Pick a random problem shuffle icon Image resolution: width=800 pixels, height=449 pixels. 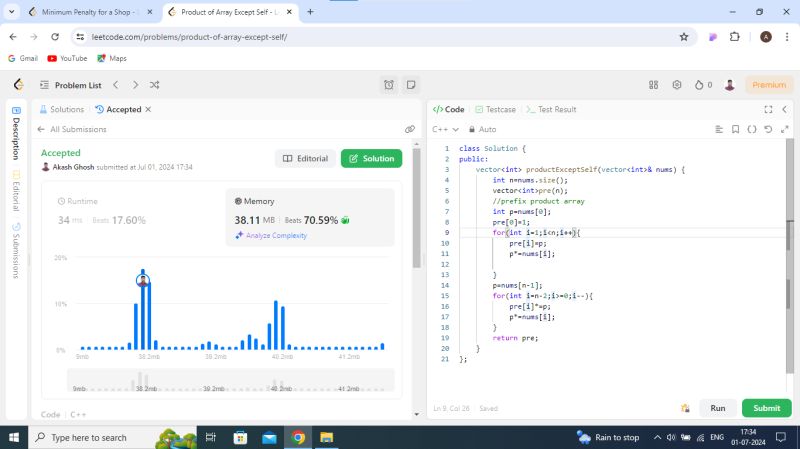point(155,85)
